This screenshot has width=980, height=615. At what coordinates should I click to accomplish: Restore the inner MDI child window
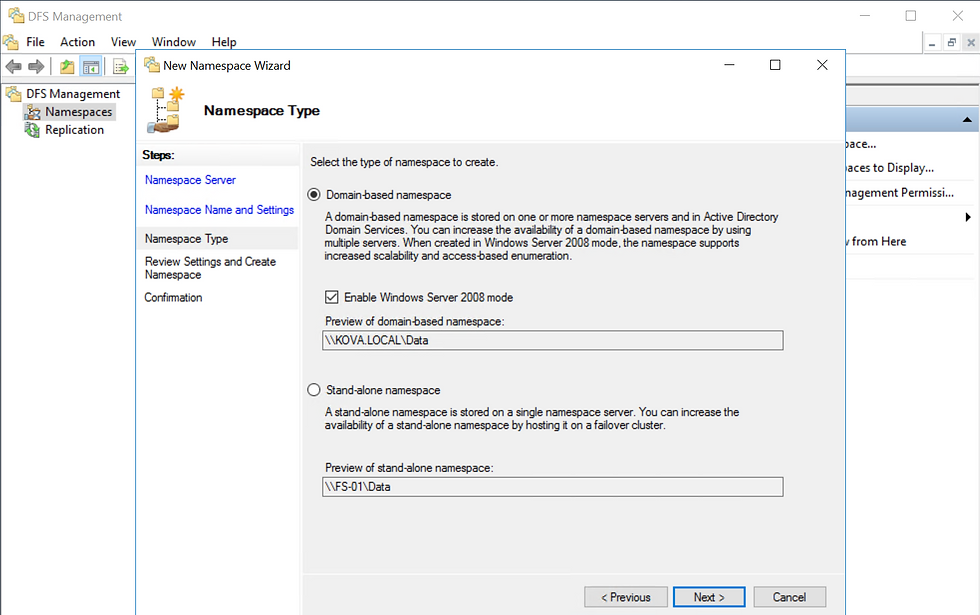point(952,43)
